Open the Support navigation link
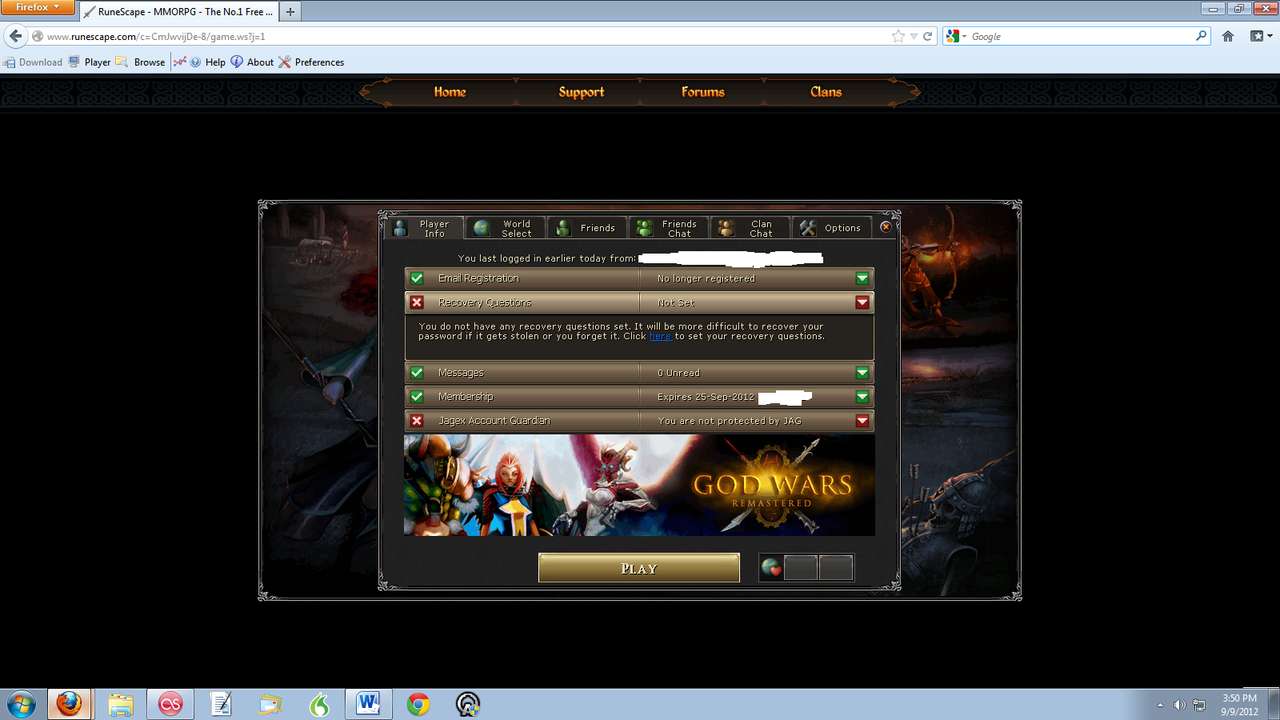The width and height of the screenshot is (1280, 720). point(581,91)
